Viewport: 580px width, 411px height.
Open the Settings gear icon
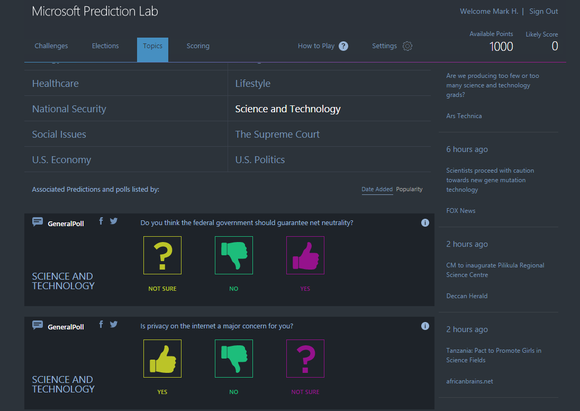click(407, 46)
